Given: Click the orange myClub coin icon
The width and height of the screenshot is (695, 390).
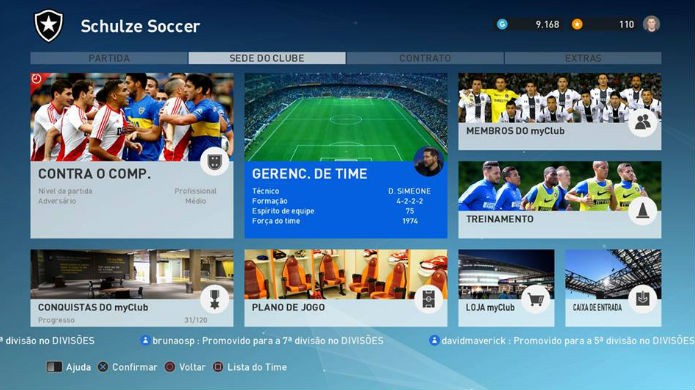Looking at the screenshot, I should point(577,24).
